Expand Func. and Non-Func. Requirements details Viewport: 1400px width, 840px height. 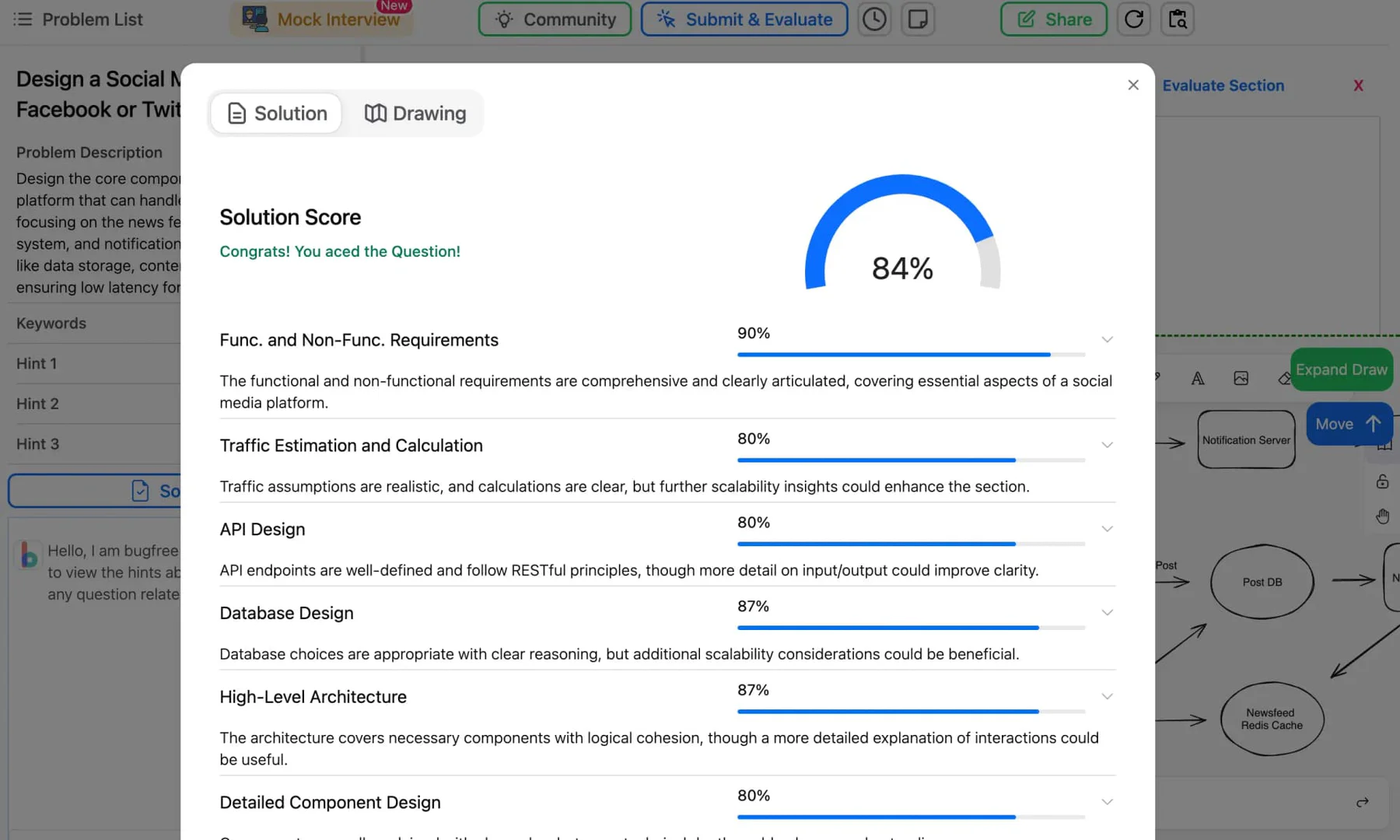(x=1107, y=340)
